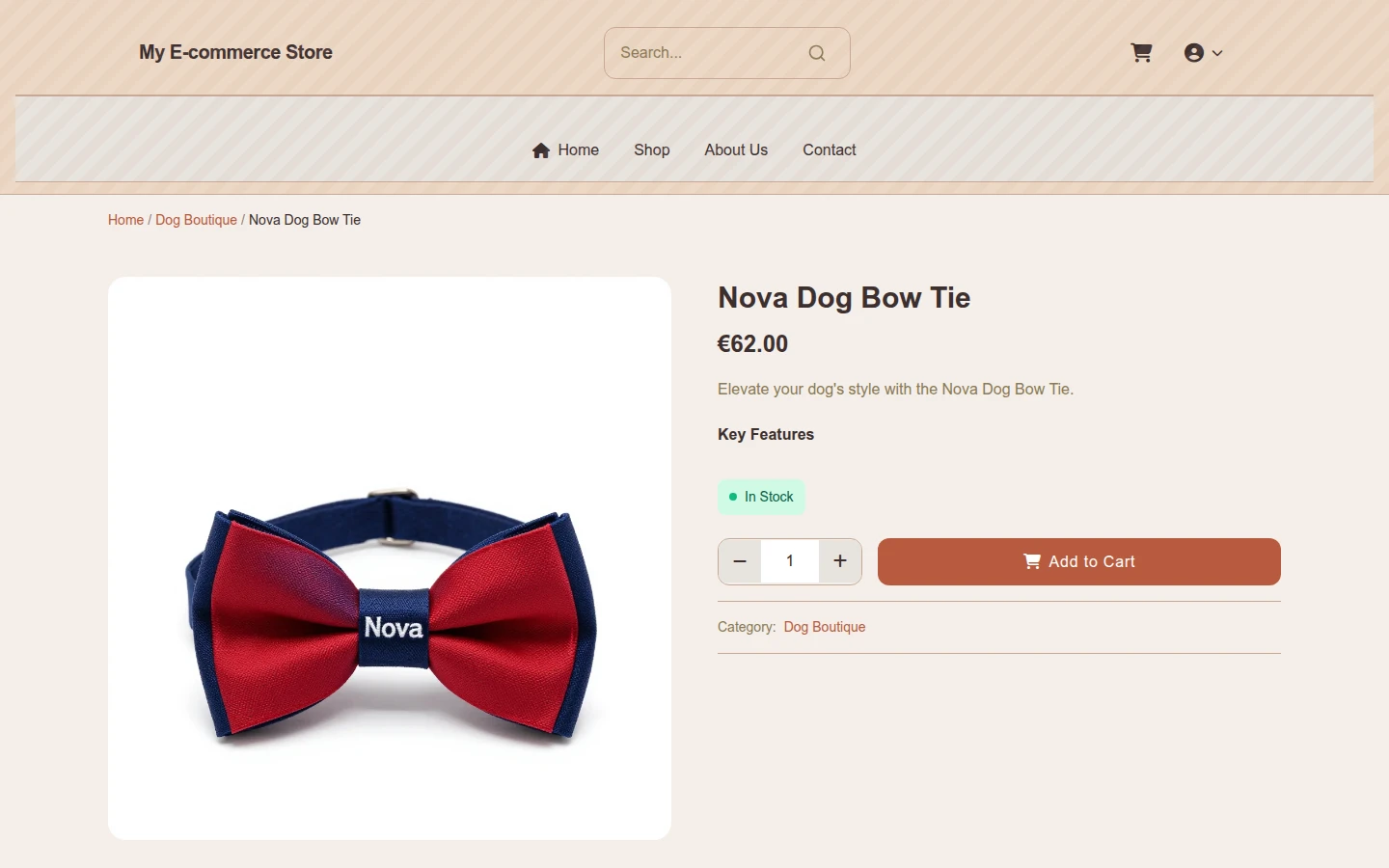Screen dimensions: 1389x868
Task: Open the shopping cart icon
Action: coord(1141,53)
